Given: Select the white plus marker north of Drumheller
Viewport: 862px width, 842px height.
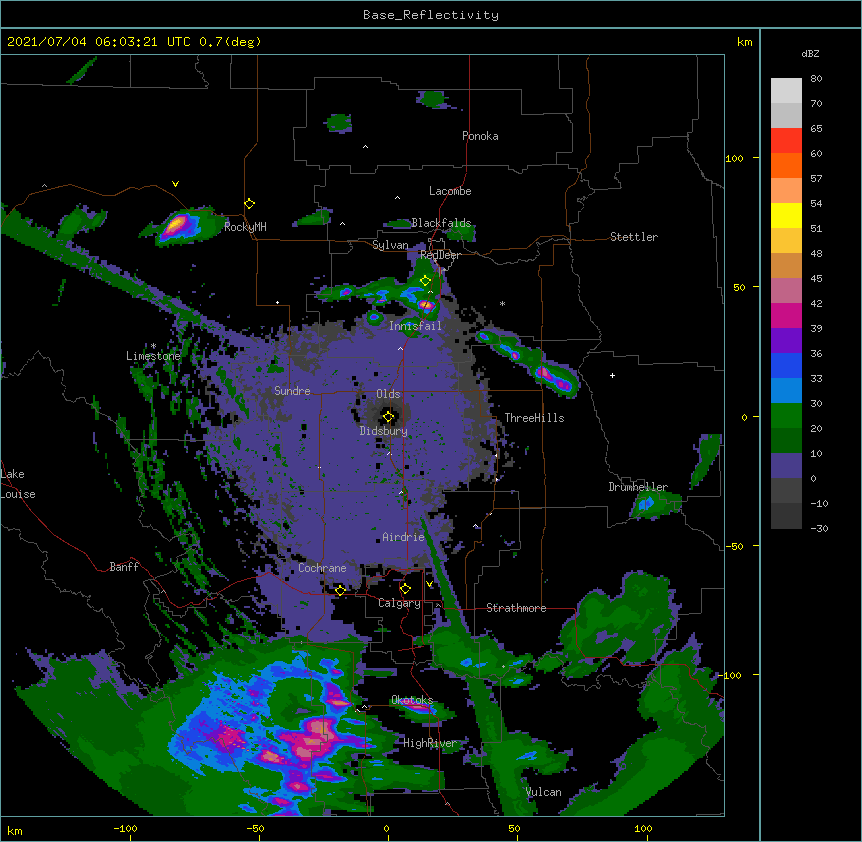Looking at the screenshot, I should pyautogui.click(x=612, y=375).
